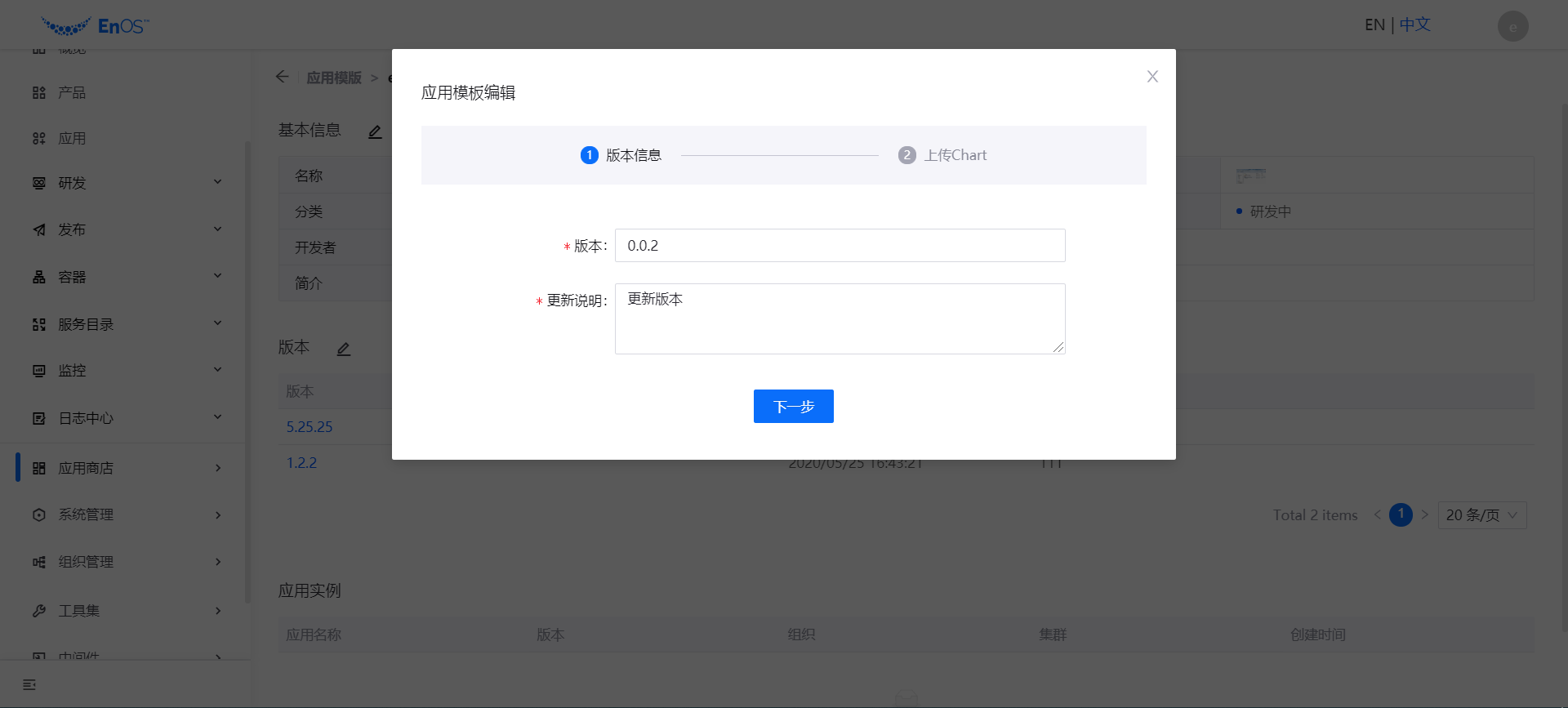Click the 容器 sidebar icon

pyautogui.click(x=39, y=277)
